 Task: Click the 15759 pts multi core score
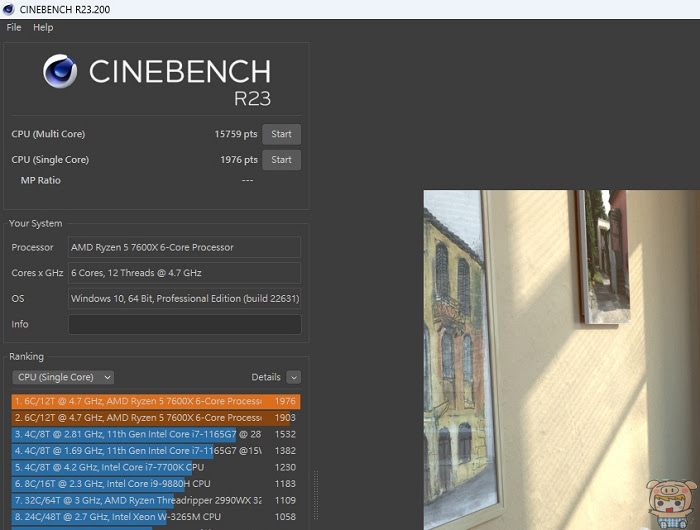pyautogui.click(x=236, y=134)
